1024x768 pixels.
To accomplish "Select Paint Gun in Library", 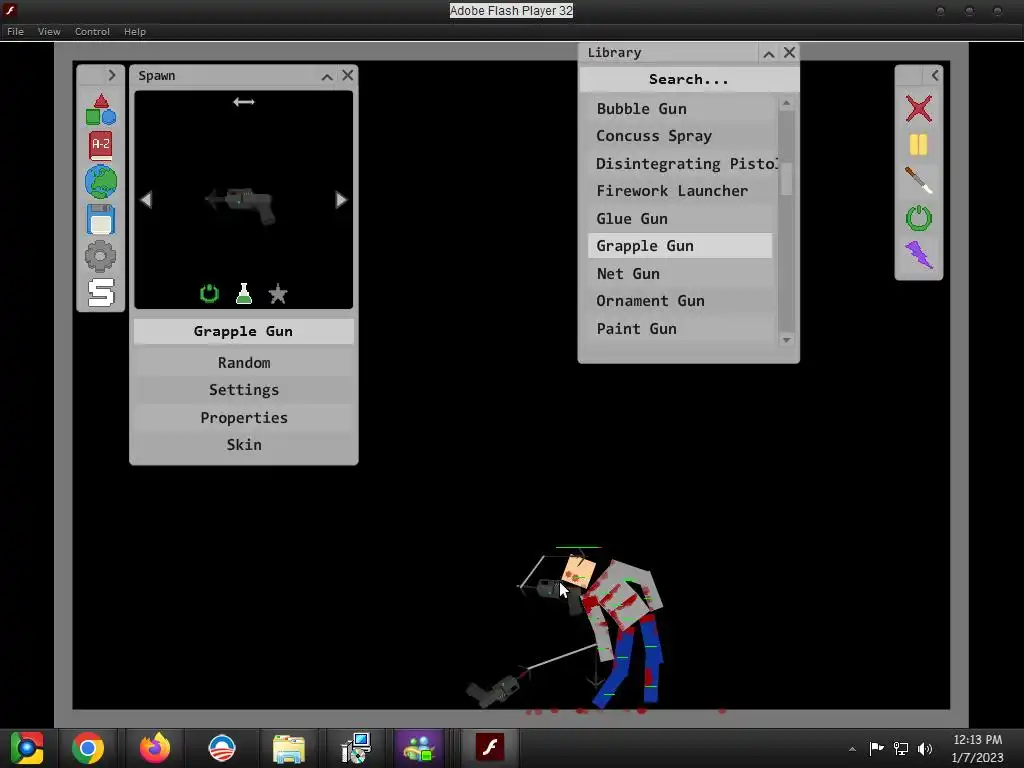I will tap(680, 328).
